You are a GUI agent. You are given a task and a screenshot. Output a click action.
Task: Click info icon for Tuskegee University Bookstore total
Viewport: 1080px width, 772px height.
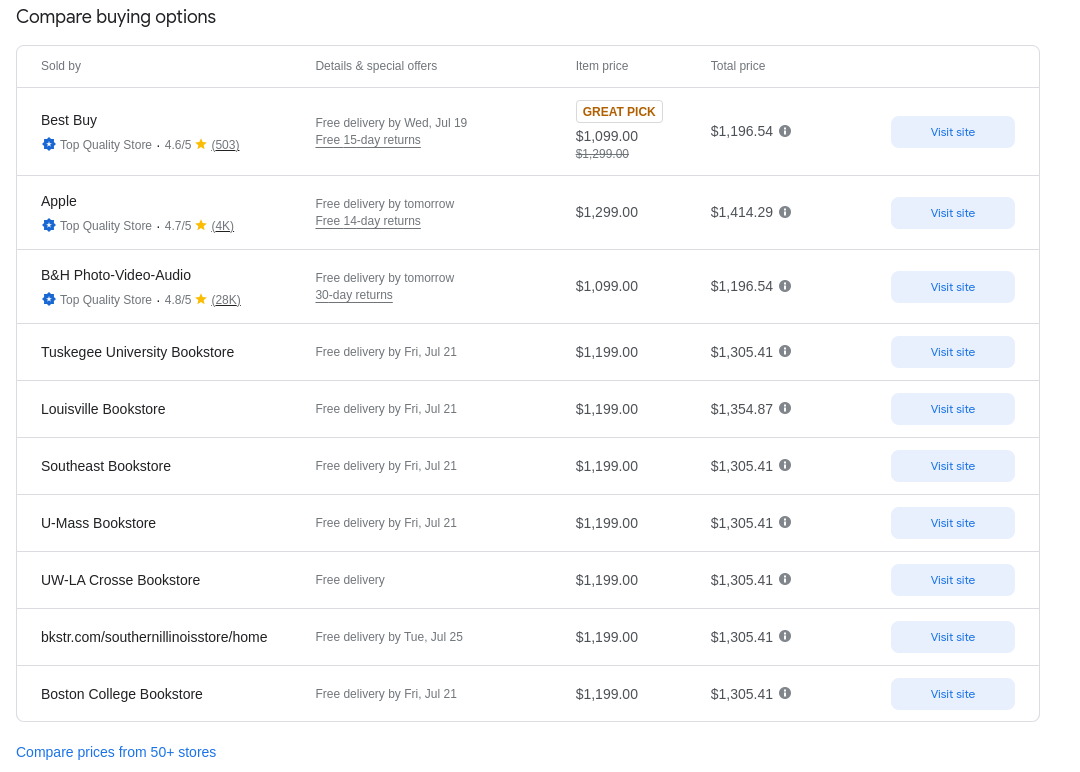[x=785, y=351]
